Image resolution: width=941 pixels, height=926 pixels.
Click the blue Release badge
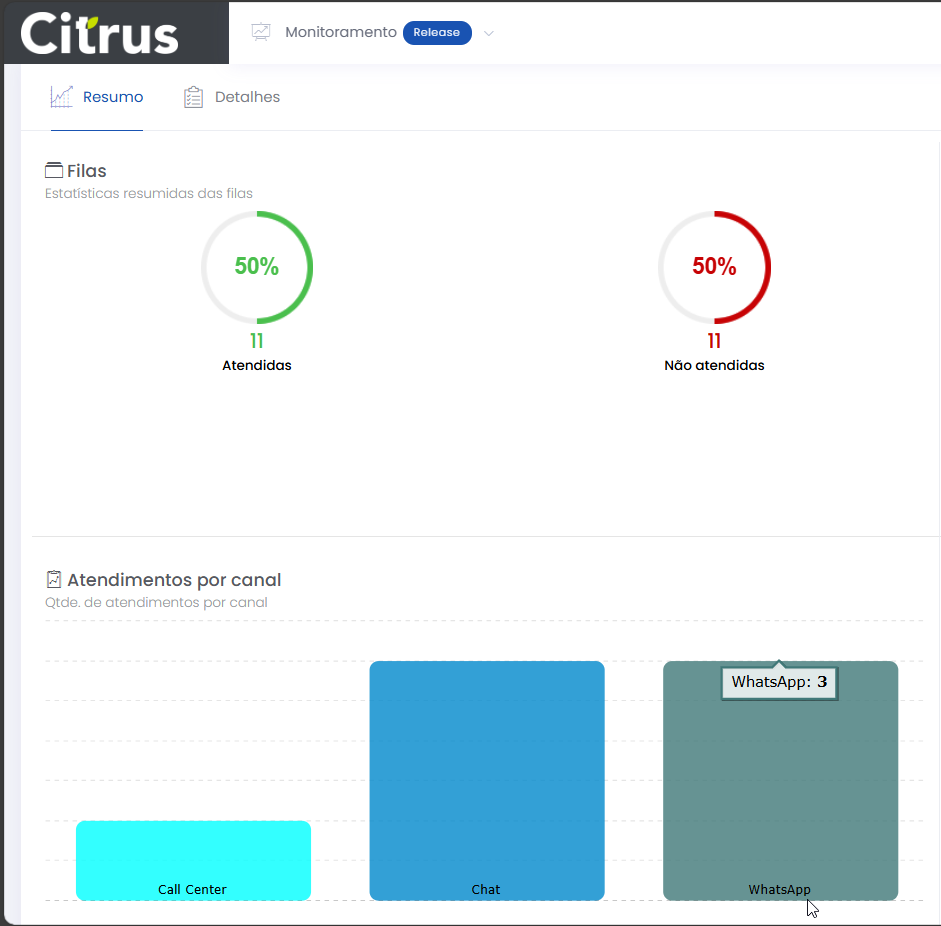[x=437, y=32]
